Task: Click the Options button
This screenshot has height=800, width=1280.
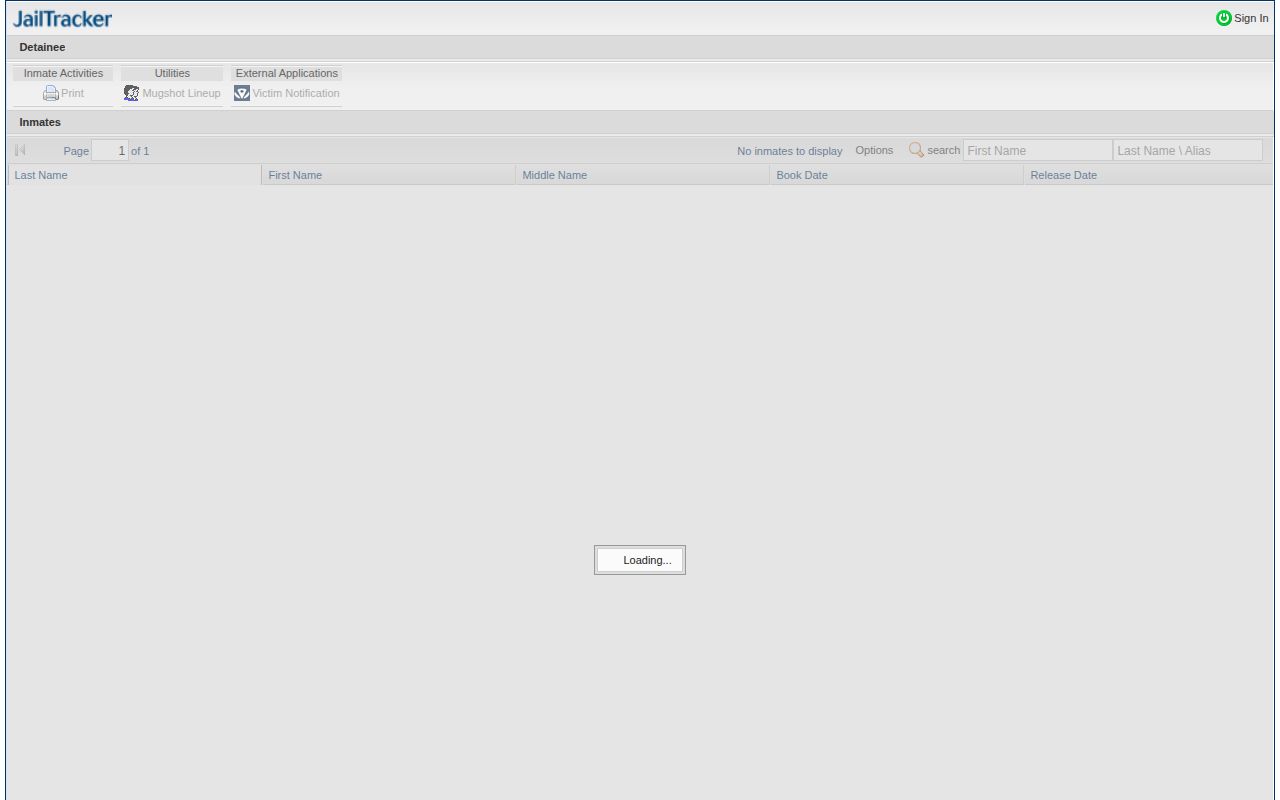Action: [x=874, y=150]
